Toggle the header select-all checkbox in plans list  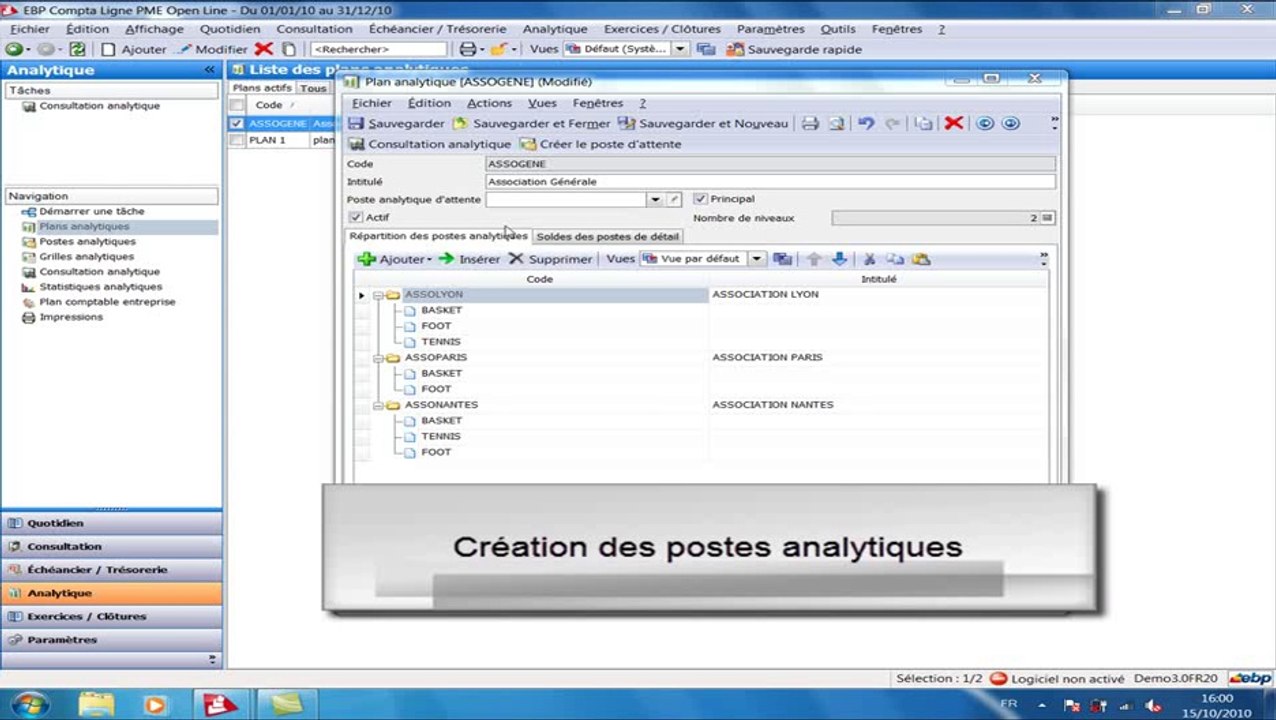click(236, 105)
